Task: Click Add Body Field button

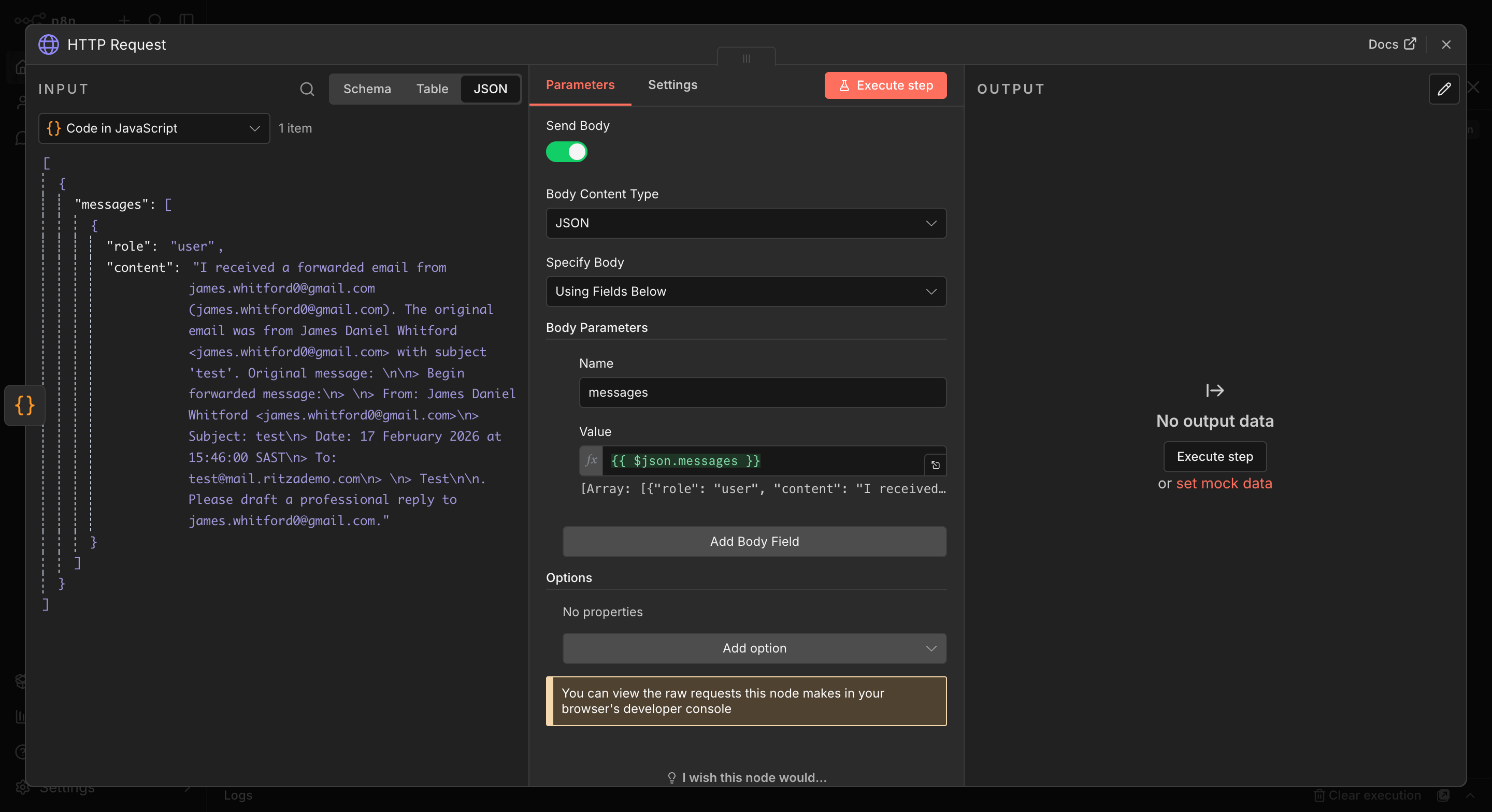Action: 754,542
